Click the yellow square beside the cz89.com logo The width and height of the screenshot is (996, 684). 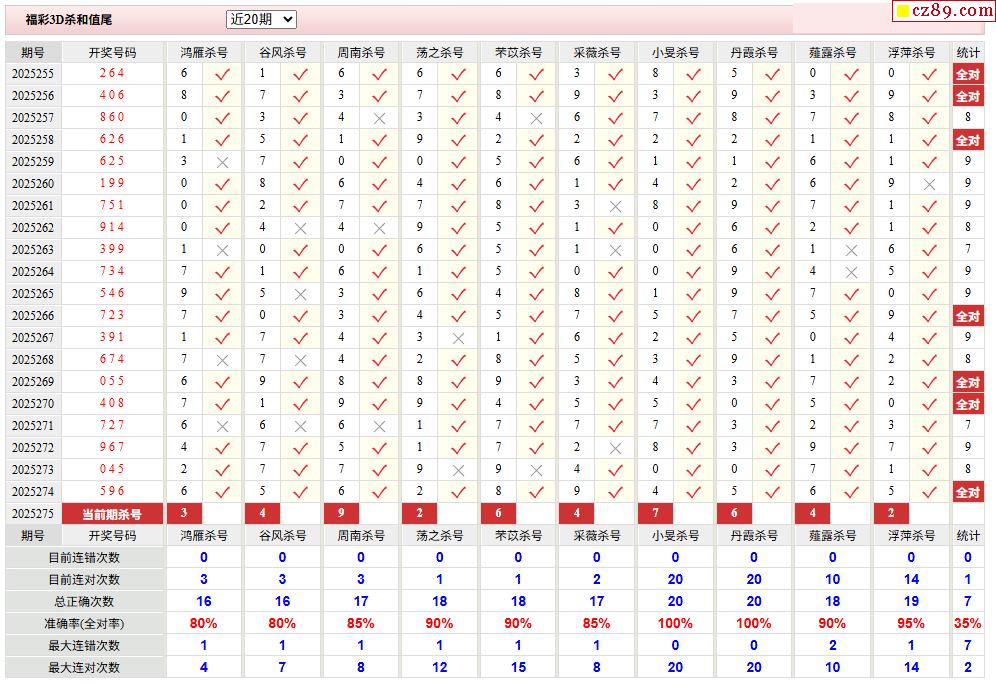[902, 12]
